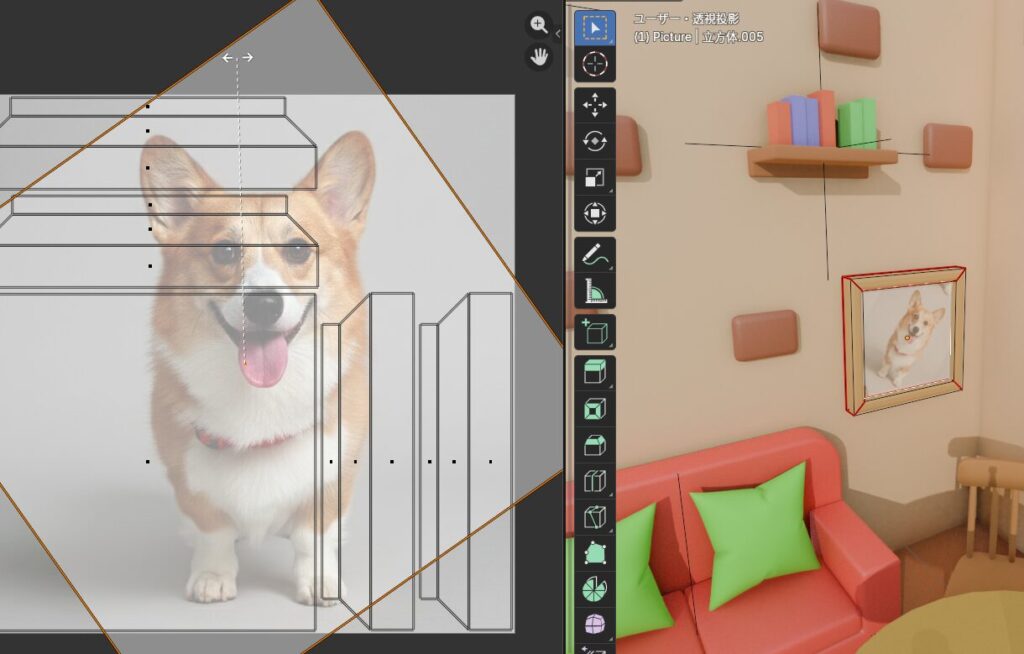The height and width of the screenshot is (654, 1024).
Task: Select the Annotate pencil tool
Action: (595, 255)
